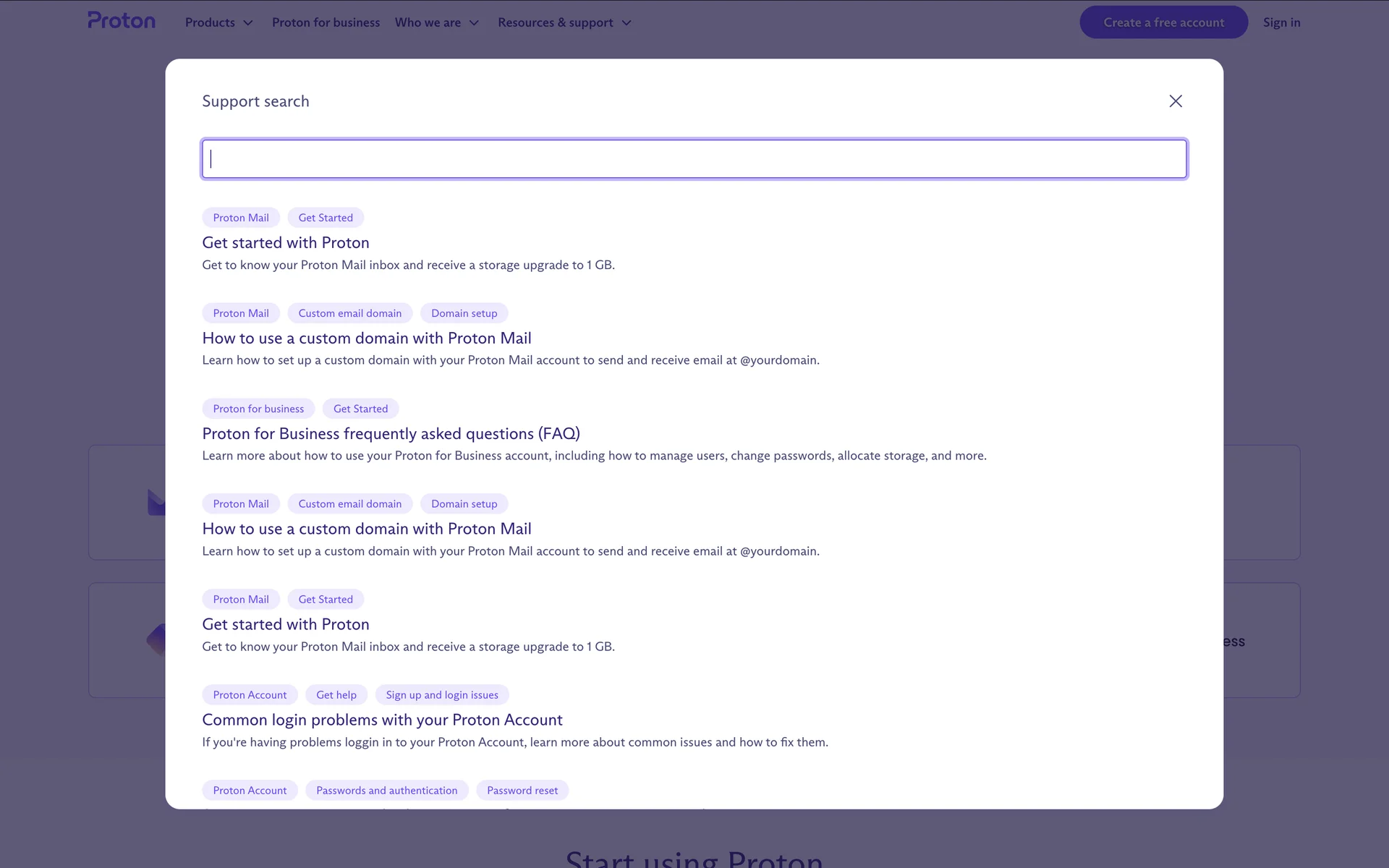Click the Sign in link
This screenshot has height=868, width=1389.
click(1281, 22)
